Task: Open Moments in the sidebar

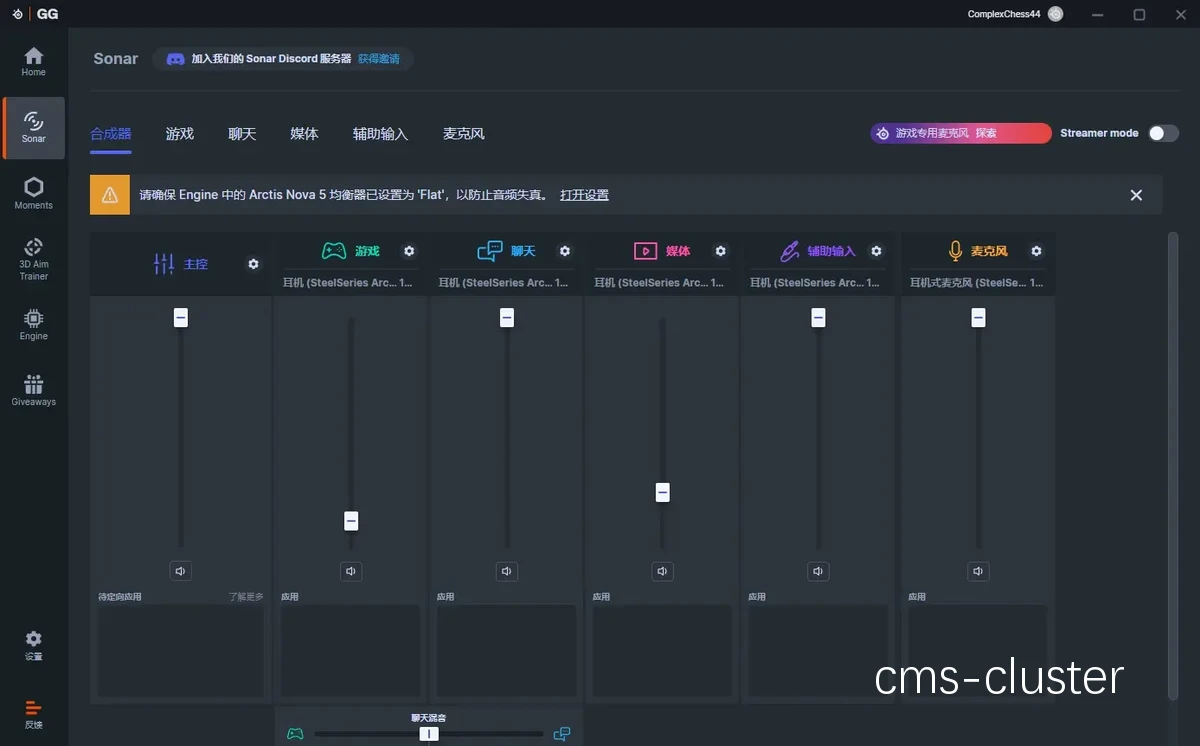Action: (x=34, y=193)
